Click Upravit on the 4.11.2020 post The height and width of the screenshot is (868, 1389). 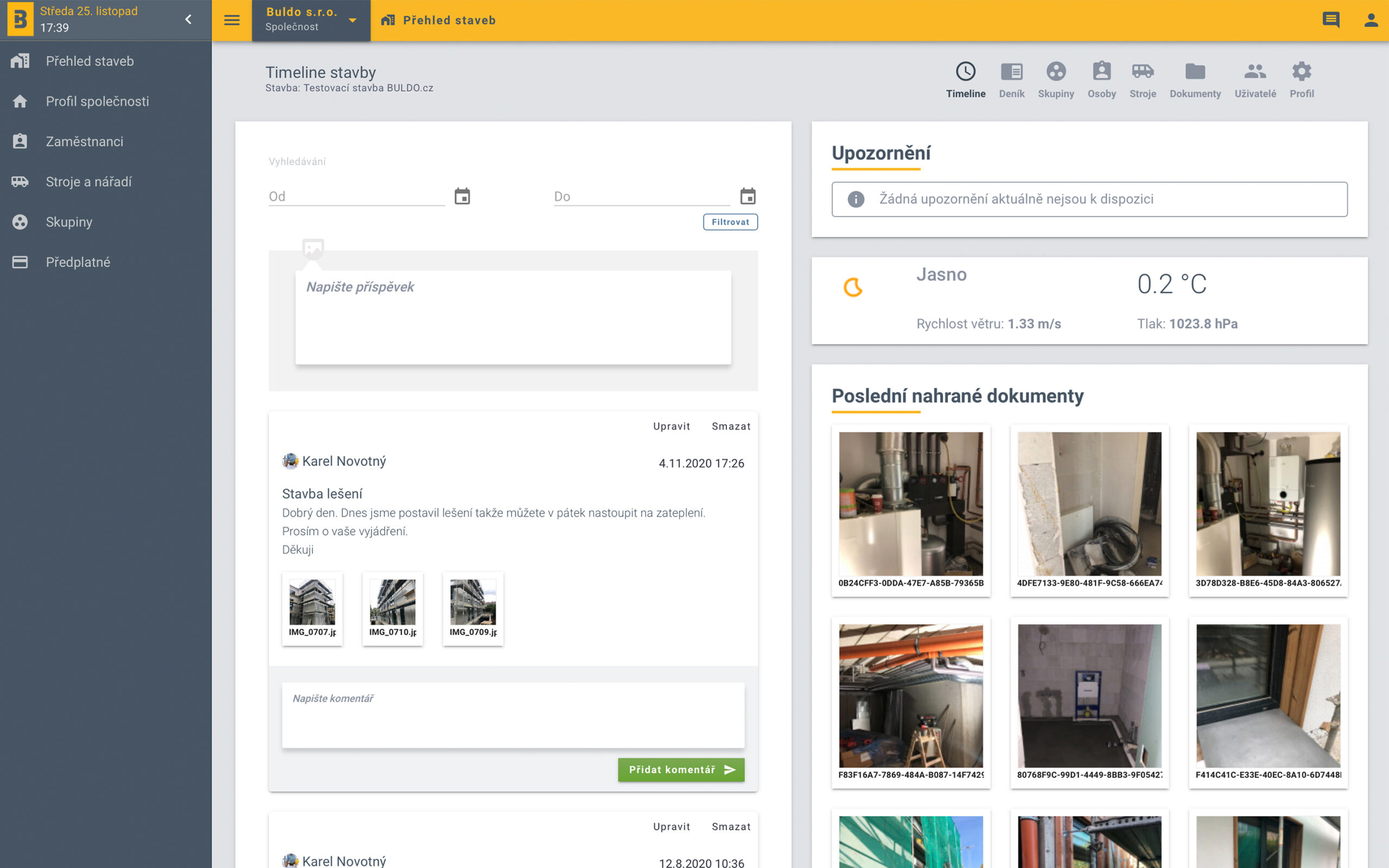[x=672, y=426]
